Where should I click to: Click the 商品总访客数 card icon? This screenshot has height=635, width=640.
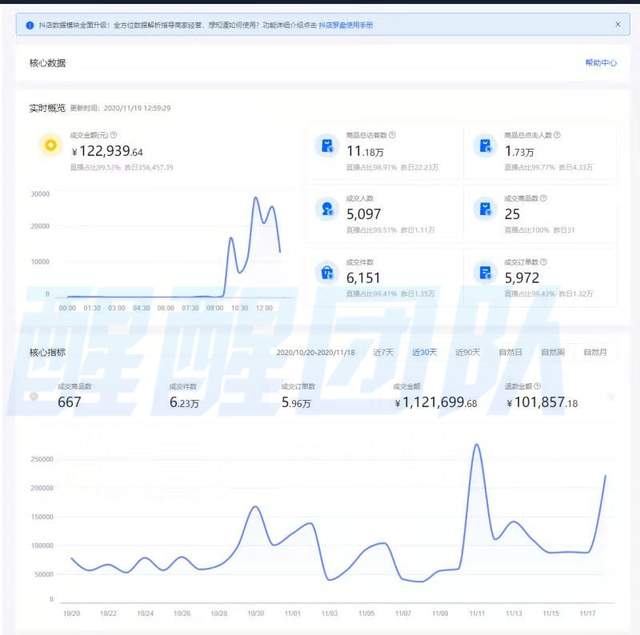point(327,146)
